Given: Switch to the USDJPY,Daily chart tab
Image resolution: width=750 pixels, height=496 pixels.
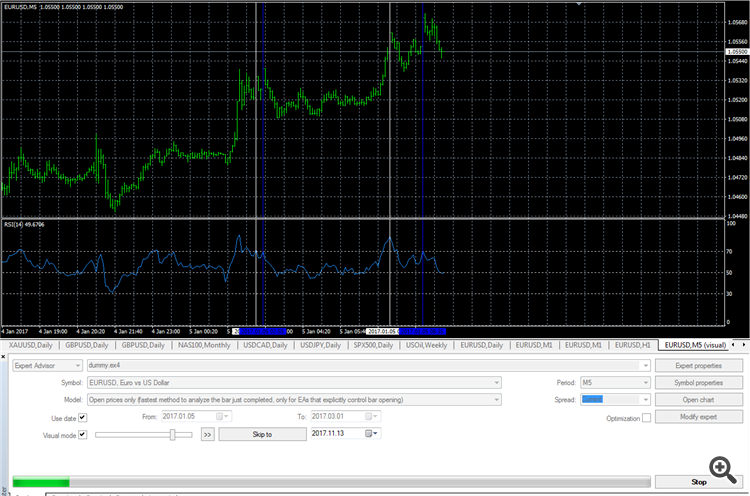Looking at the screenshot, I should (320, 345).
